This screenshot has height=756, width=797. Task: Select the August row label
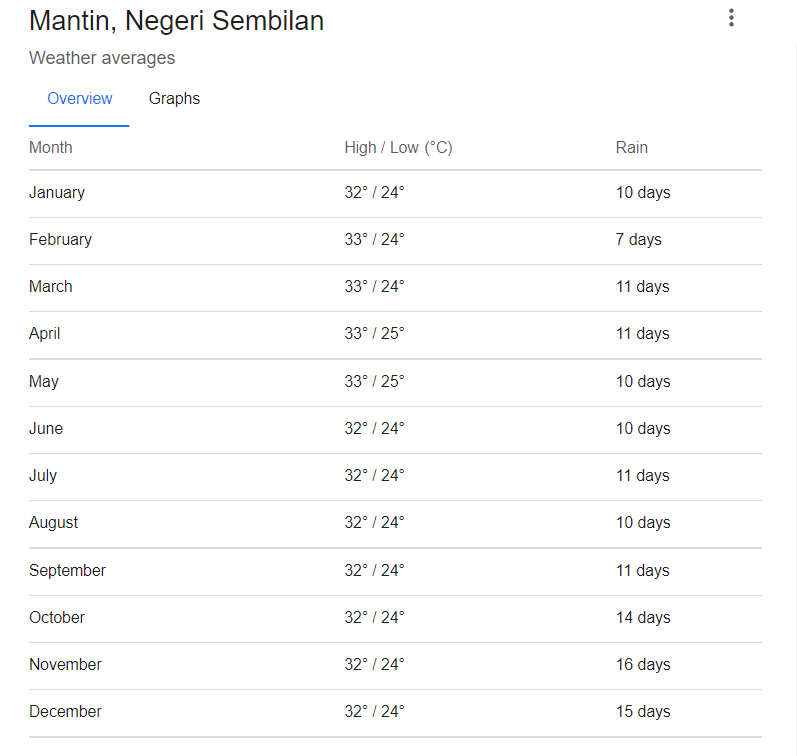pos(54,522)
